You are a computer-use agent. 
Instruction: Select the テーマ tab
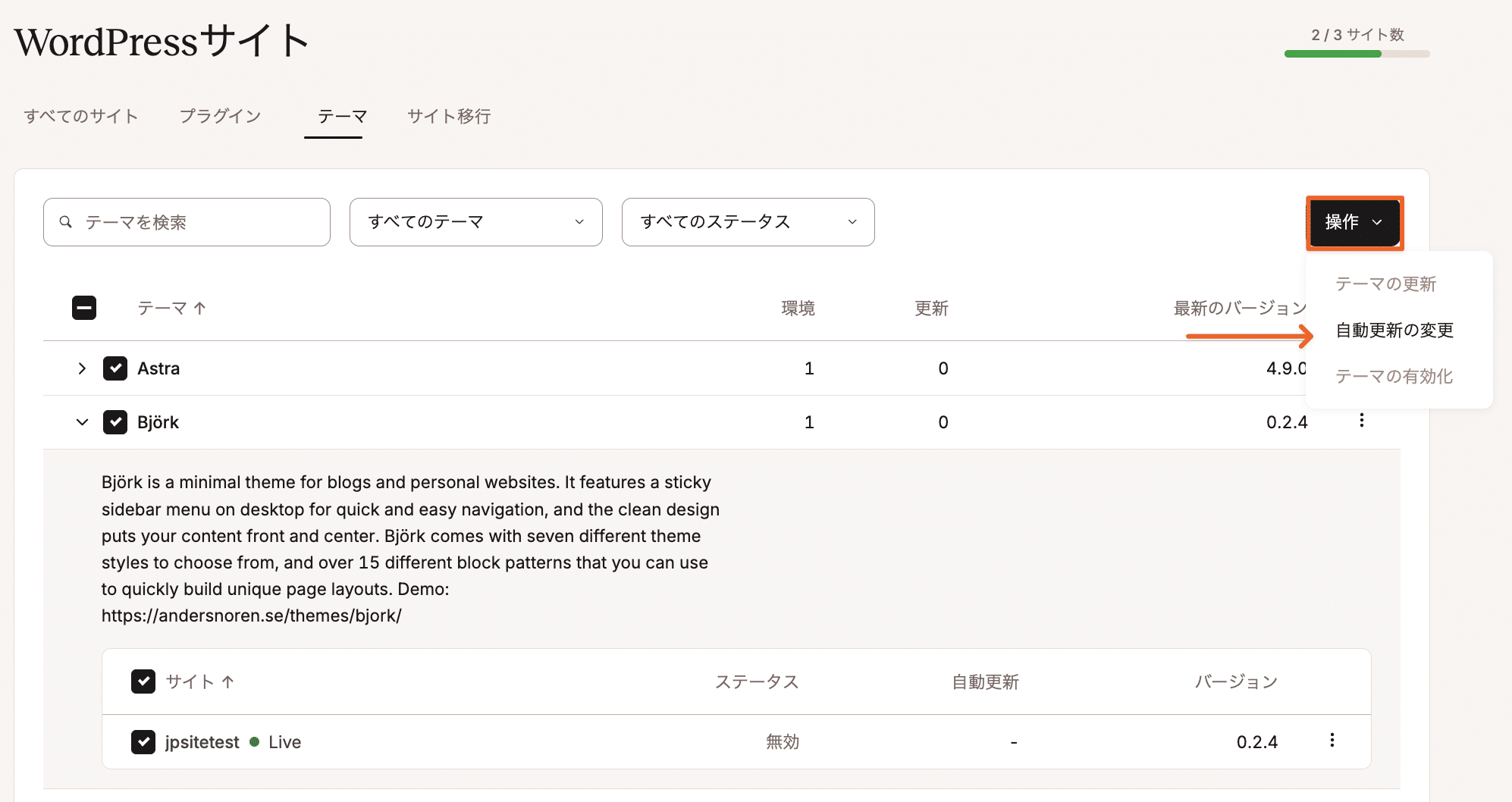coord(343,116)
